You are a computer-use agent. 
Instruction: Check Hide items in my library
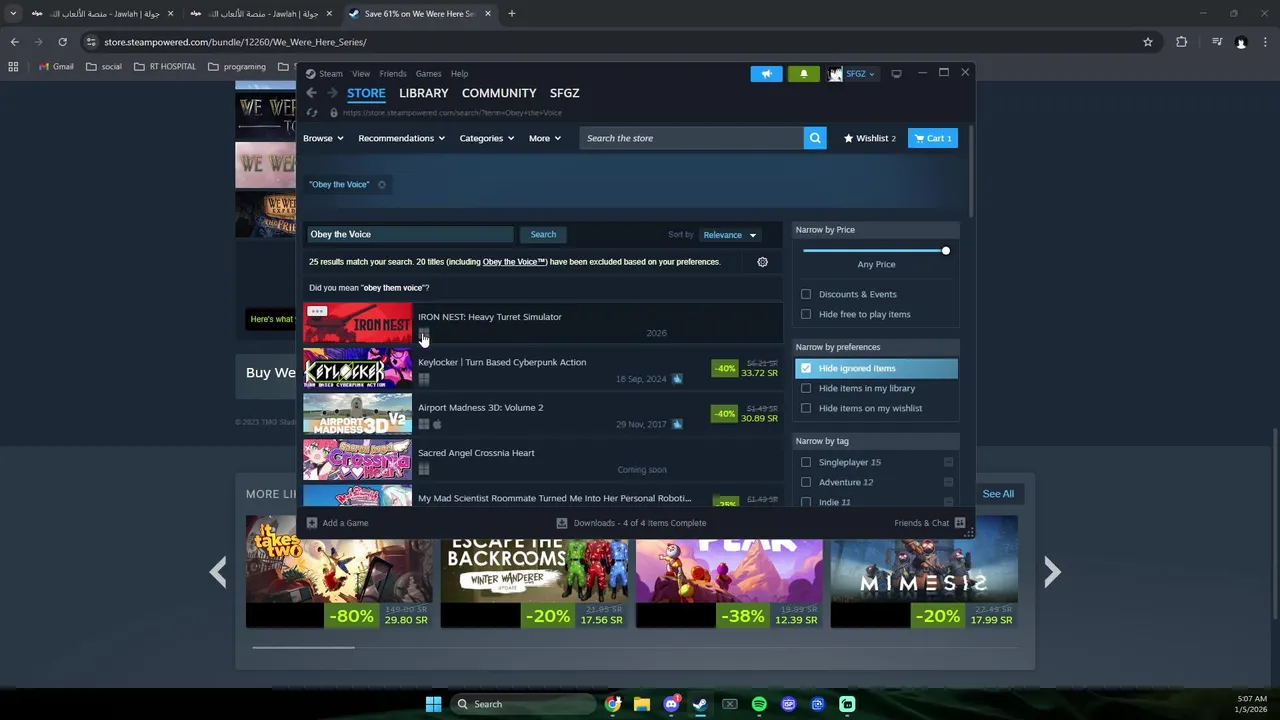click(806, 388)
